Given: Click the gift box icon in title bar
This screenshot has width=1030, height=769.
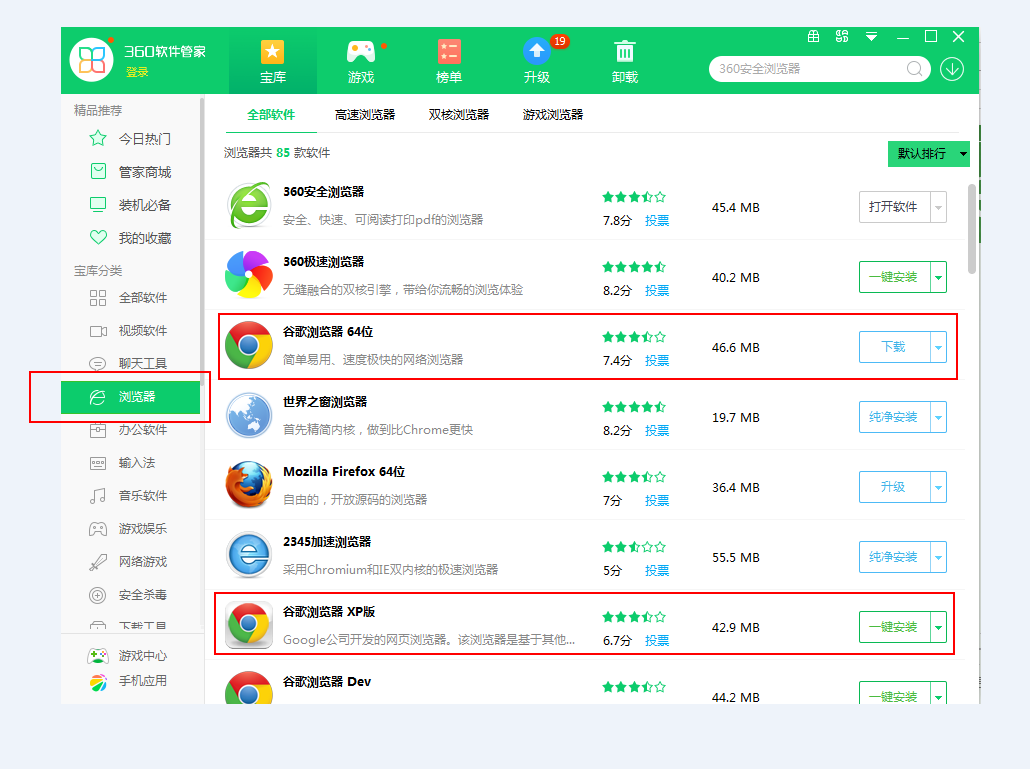Looking at the screenshot, I should (813, 37).
